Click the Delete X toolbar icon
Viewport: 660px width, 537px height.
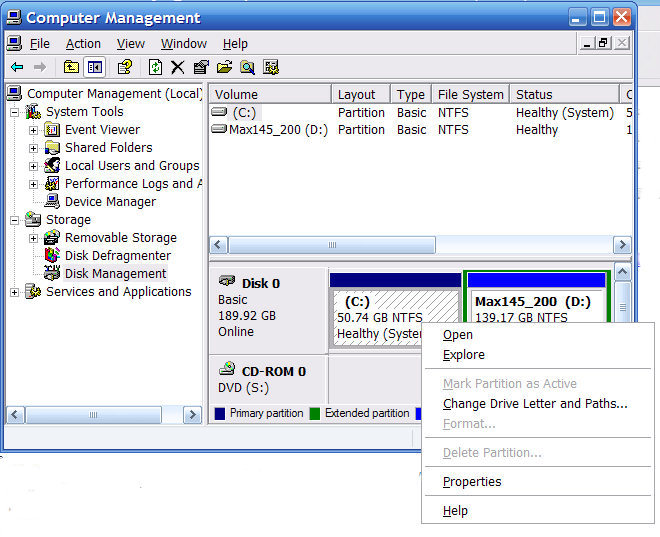(178, 67)
